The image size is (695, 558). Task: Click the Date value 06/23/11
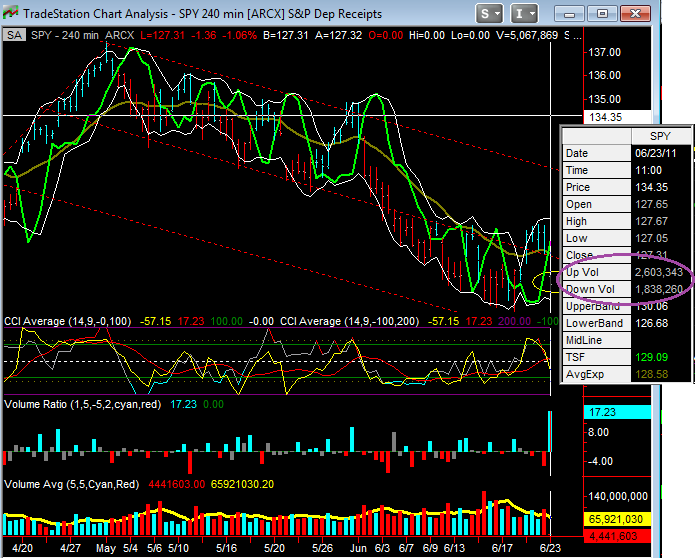click(656, 153)
